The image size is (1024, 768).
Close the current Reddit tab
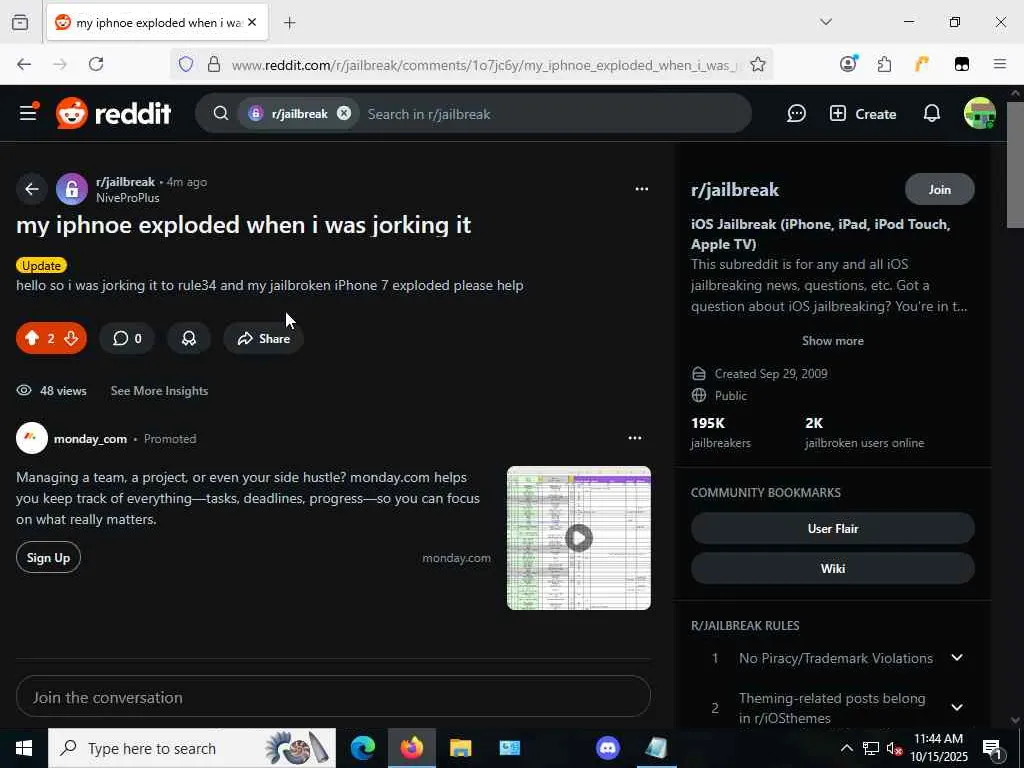point(252,22)
